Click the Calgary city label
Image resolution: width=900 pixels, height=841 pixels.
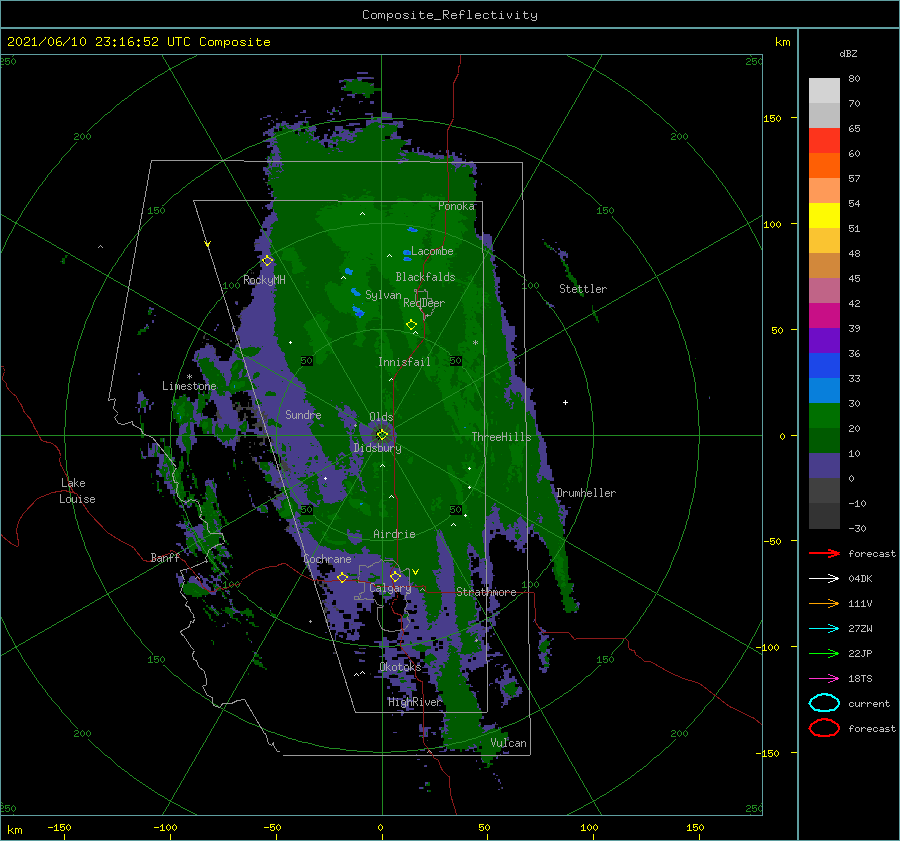pyautogui.click(x=390, y=588)
